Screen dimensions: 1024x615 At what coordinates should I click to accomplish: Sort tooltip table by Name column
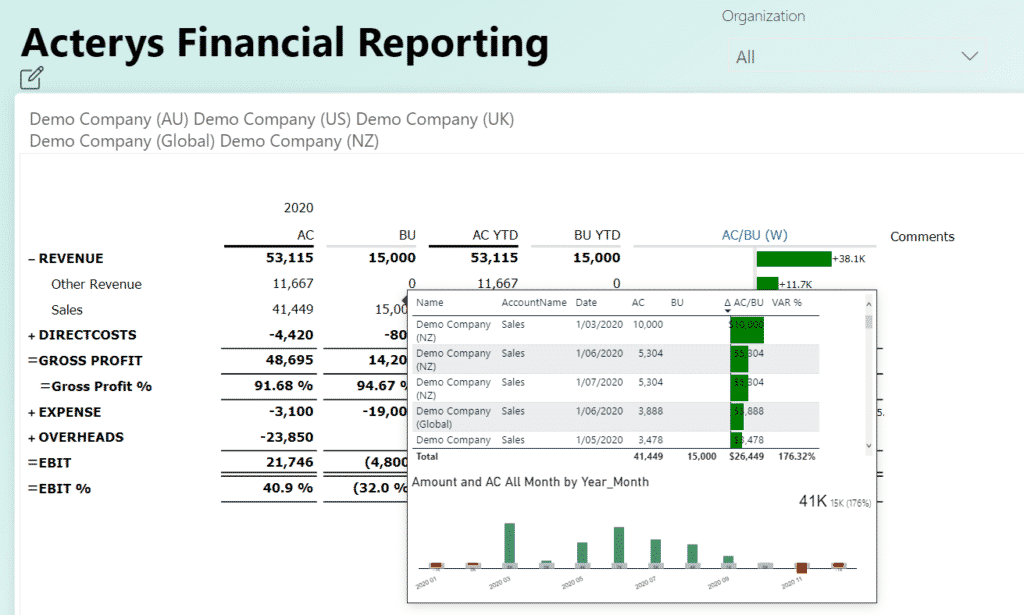tap(430, 302)
